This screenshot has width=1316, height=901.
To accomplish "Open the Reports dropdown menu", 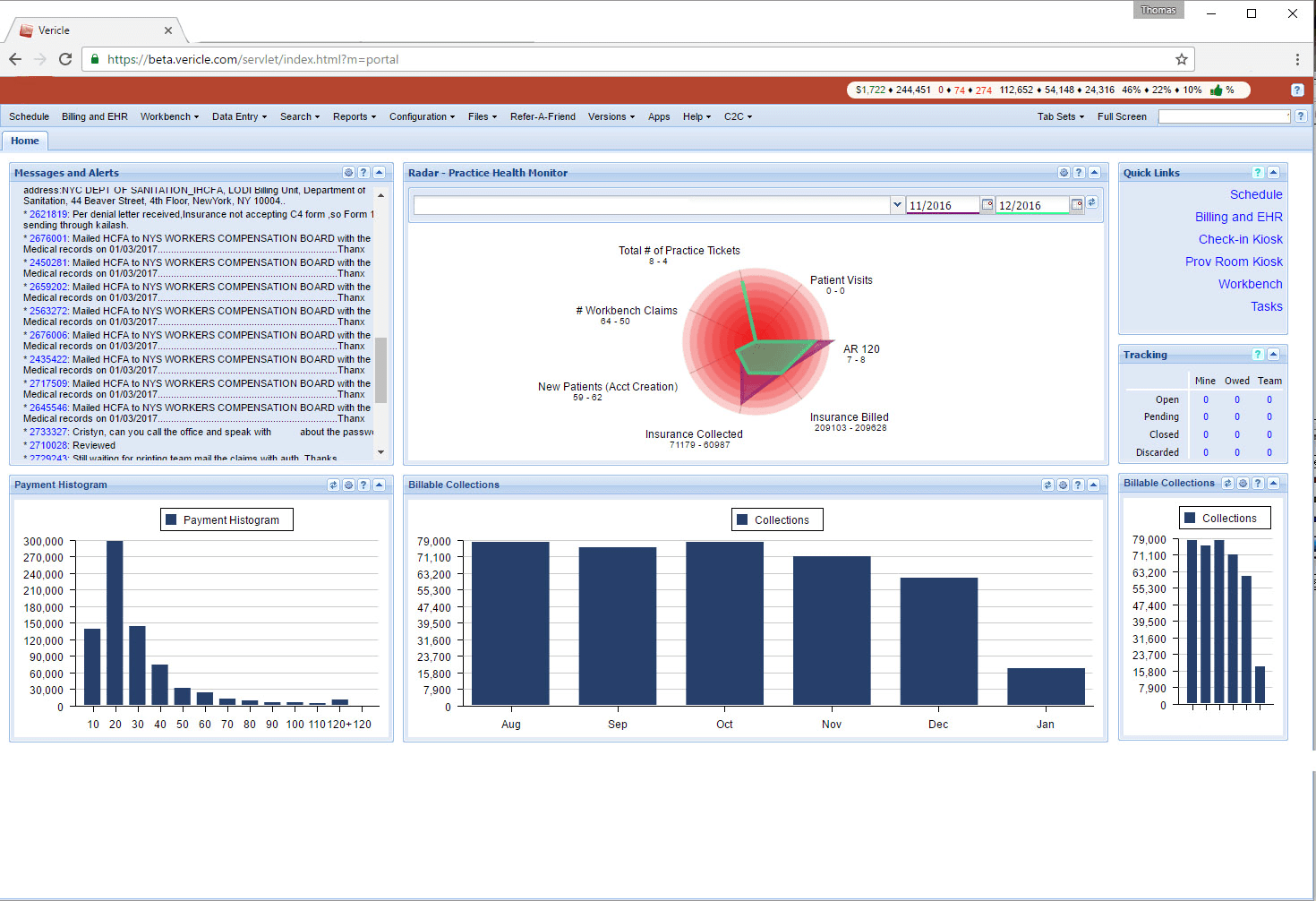I will pyautogui.click(x=355, y=116).
